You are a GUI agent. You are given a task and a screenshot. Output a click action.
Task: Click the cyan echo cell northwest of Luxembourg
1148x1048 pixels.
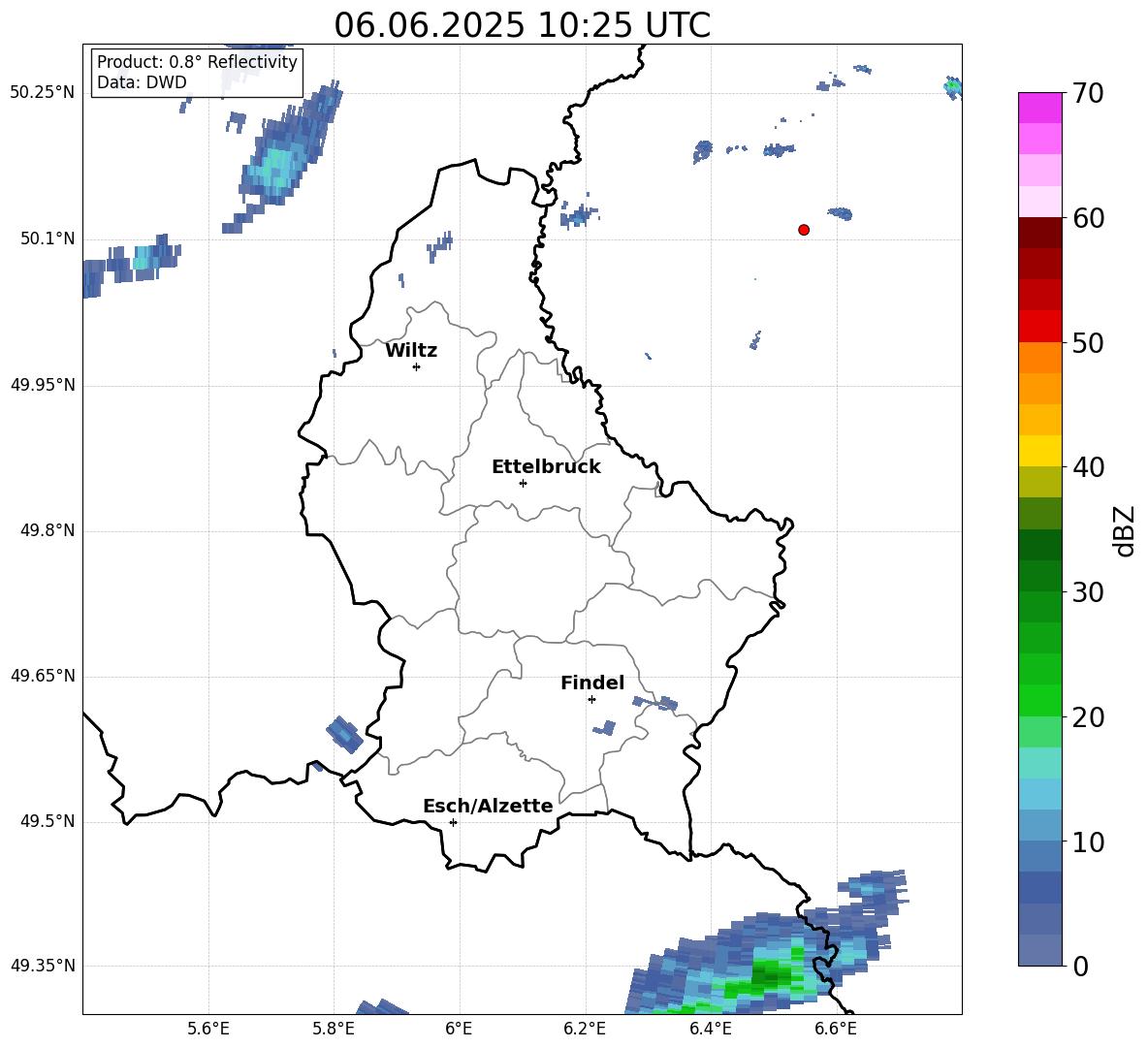[275, 167]
